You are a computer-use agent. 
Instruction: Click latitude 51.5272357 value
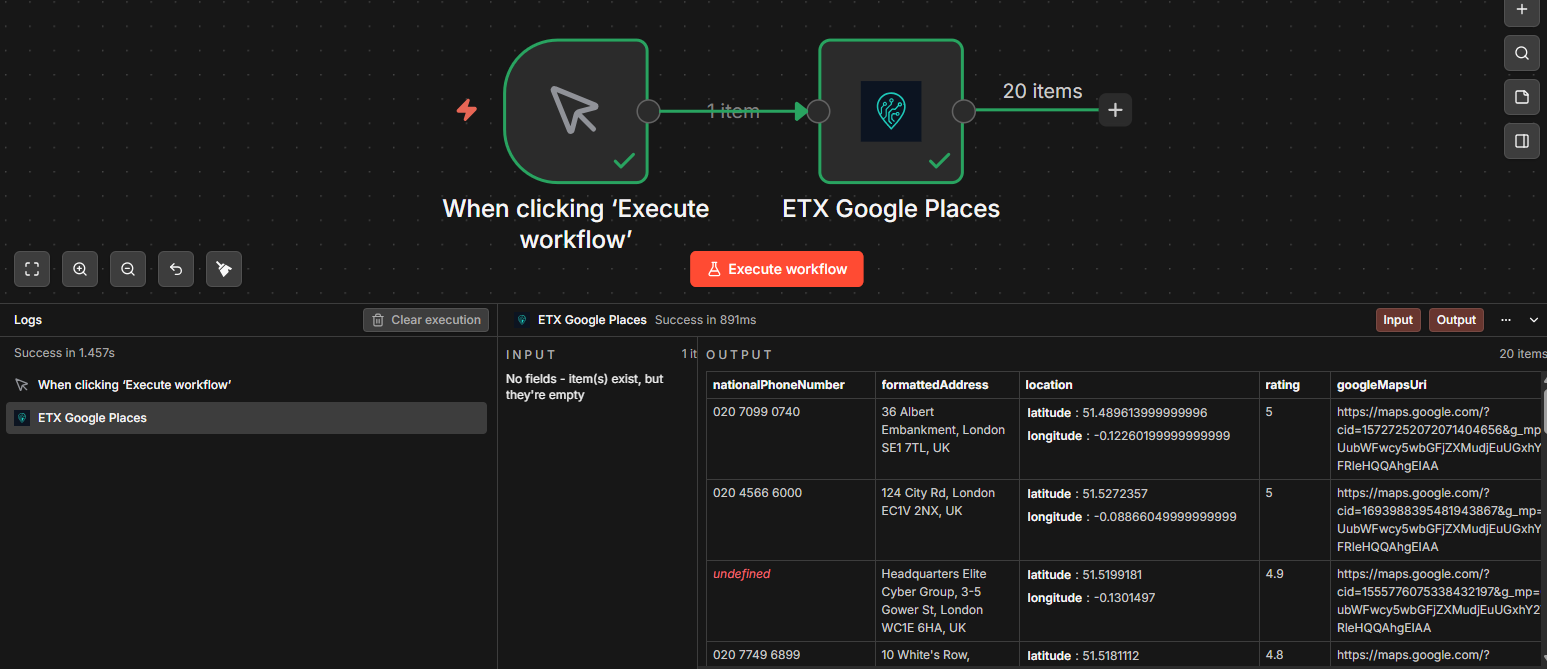(1115, 494)
